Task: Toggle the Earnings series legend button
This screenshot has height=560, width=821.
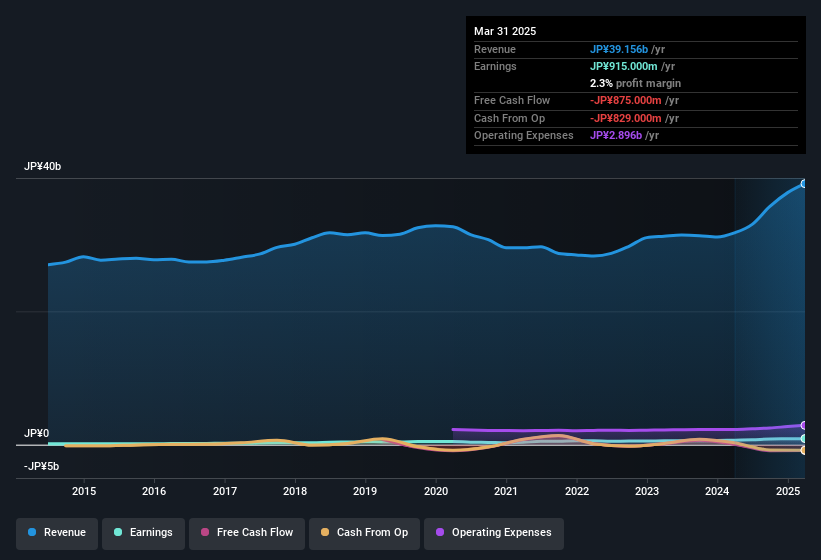Action: (x=143, y=533)
